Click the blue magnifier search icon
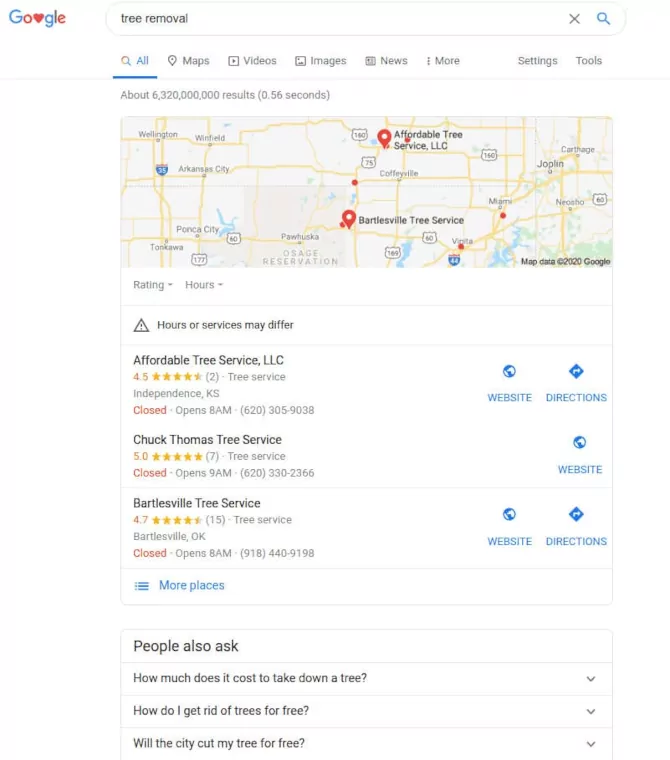Viewport: 670px width, 760px height. 603,18
